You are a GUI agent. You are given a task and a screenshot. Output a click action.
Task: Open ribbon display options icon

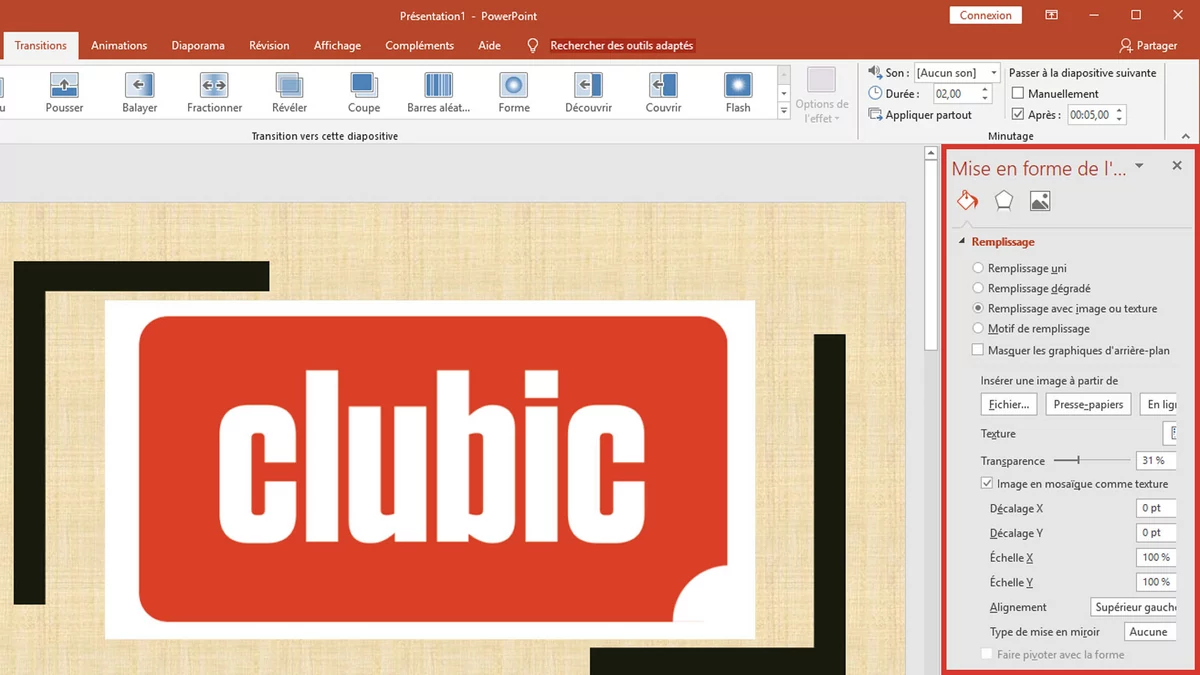1051,15
